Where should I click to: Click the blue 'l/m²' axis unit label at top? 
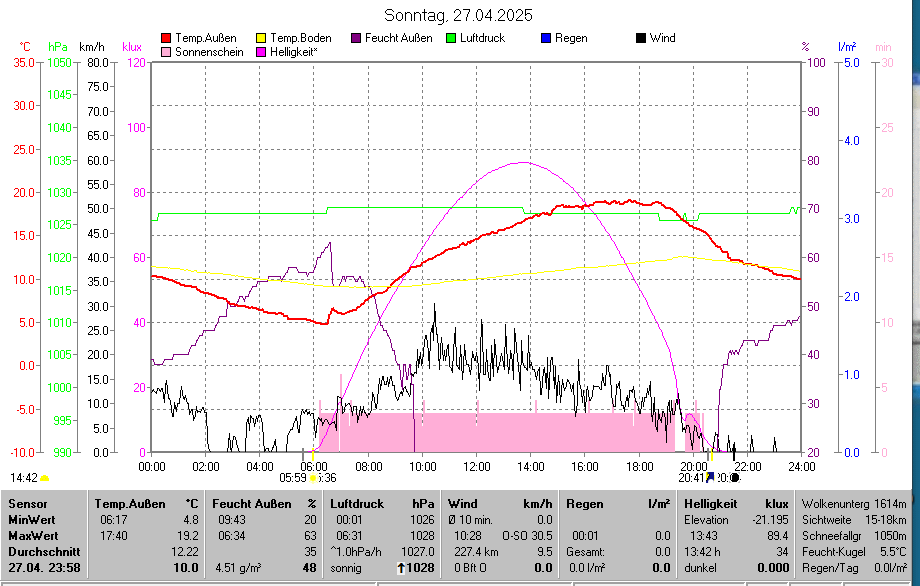[847, 47]
